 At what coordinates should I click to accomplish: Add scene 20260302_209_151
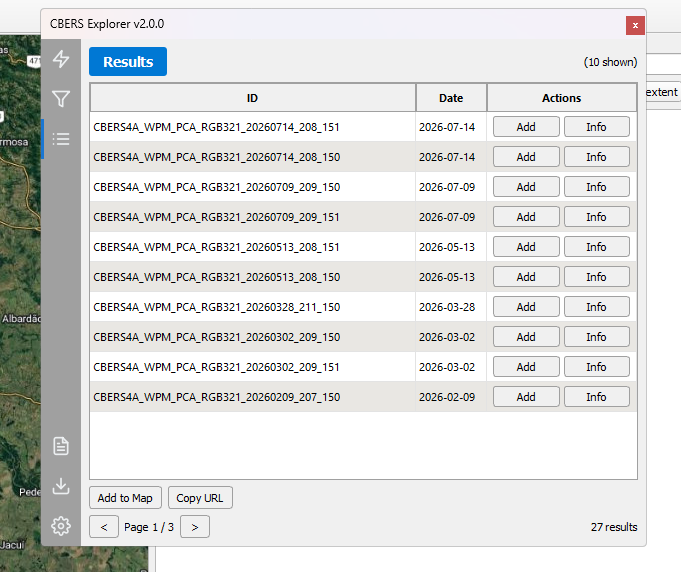pos(526,367)
